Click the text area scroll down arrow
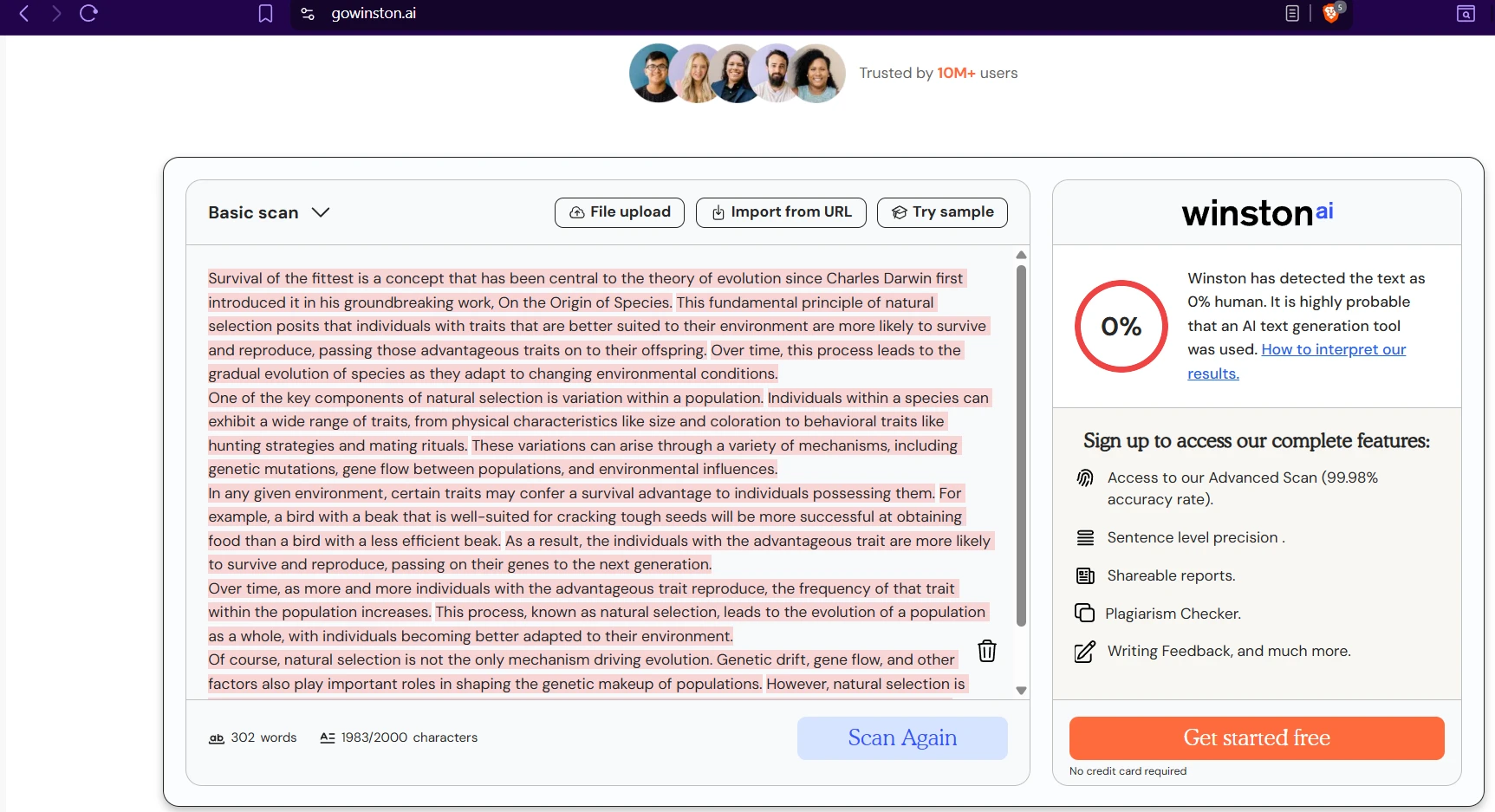 tap(1021, 691)
